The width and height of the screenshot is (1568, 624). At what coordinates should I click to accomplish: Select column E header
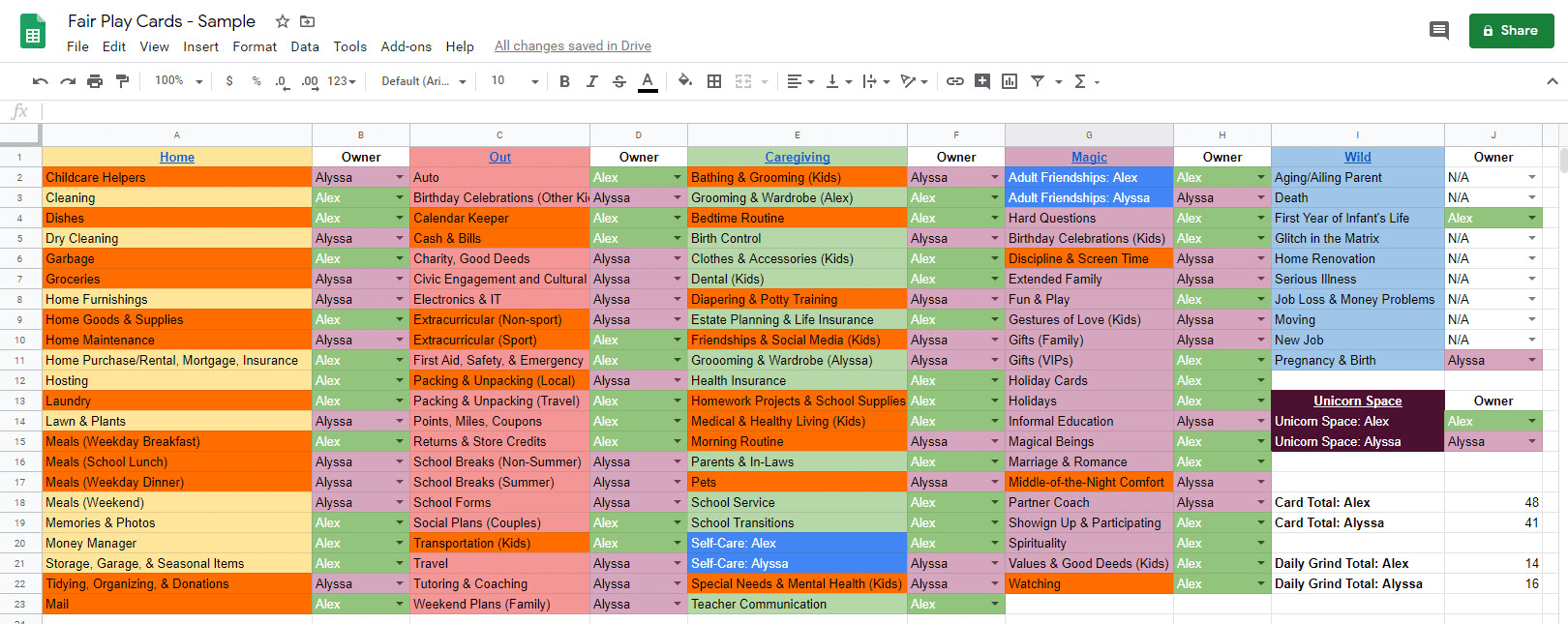(x=798, y=135)
